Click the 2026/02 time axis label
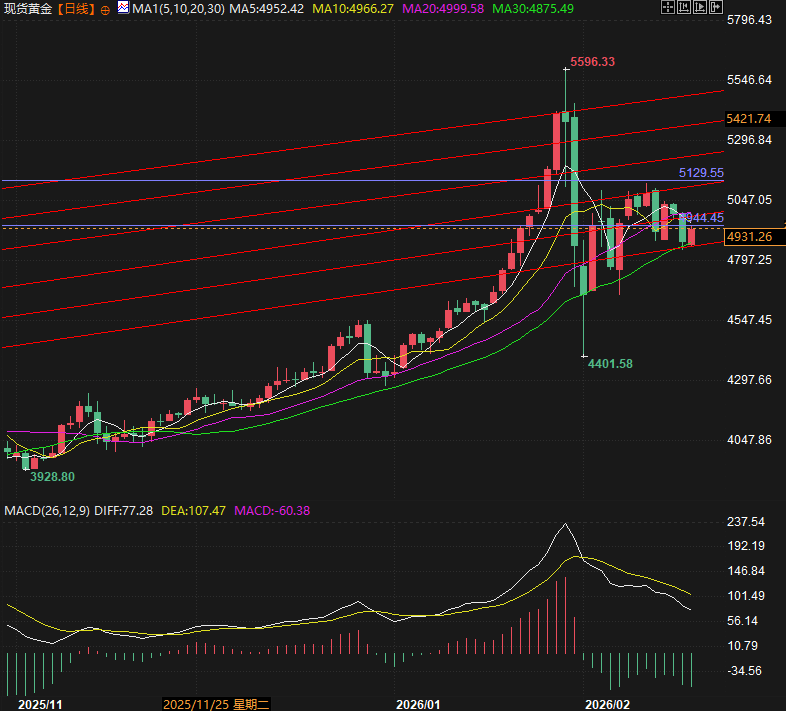 point(608,704)
